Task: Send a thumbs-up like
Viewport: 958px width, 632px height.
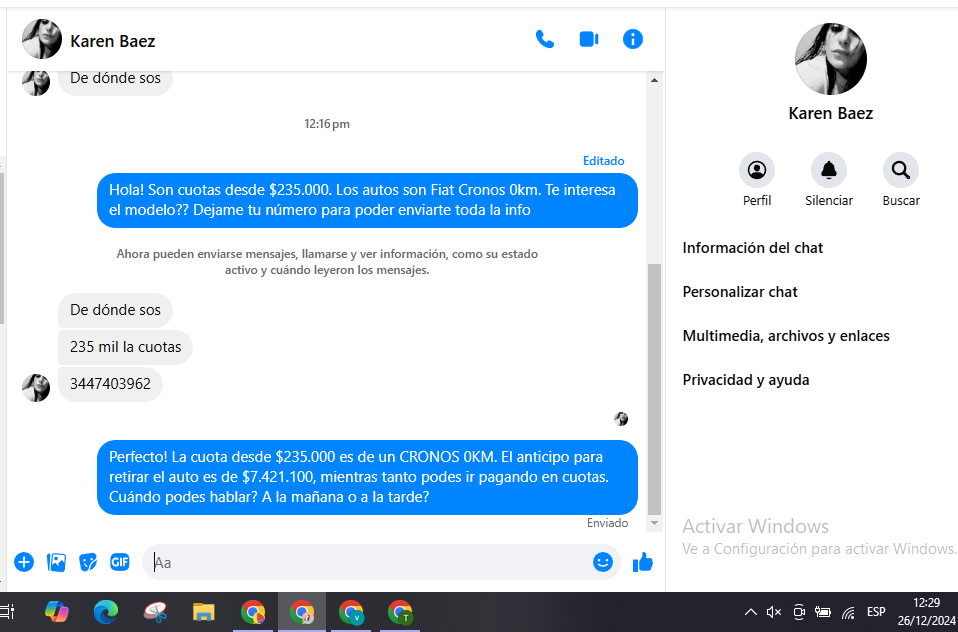Action: click(642, 562)
